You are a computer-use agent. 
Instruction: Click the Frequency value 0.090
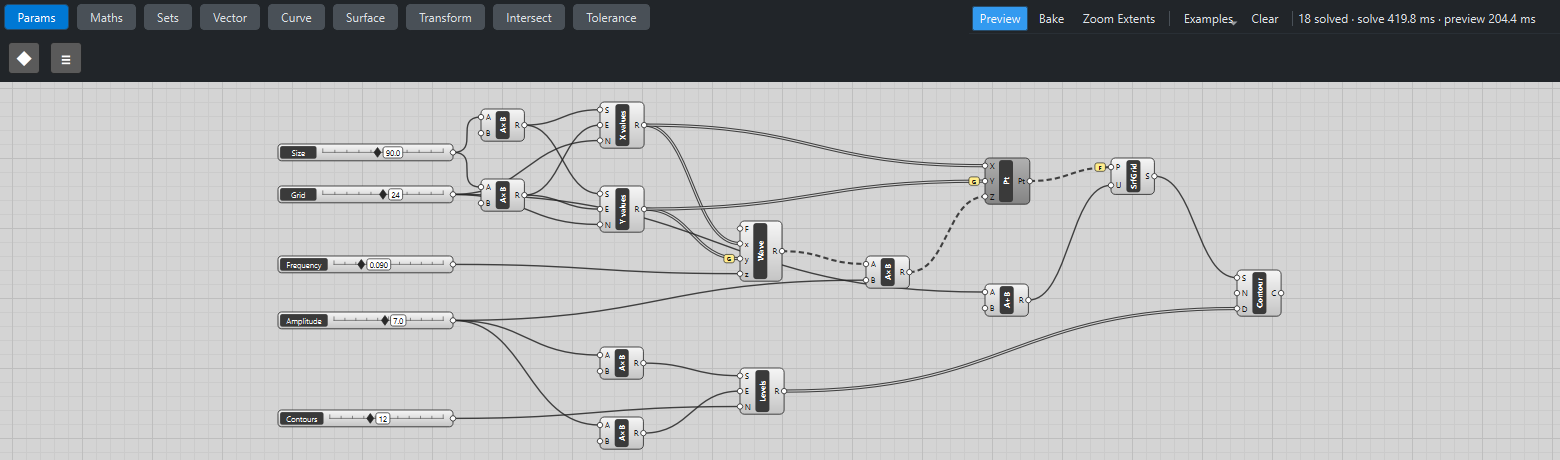379,265
